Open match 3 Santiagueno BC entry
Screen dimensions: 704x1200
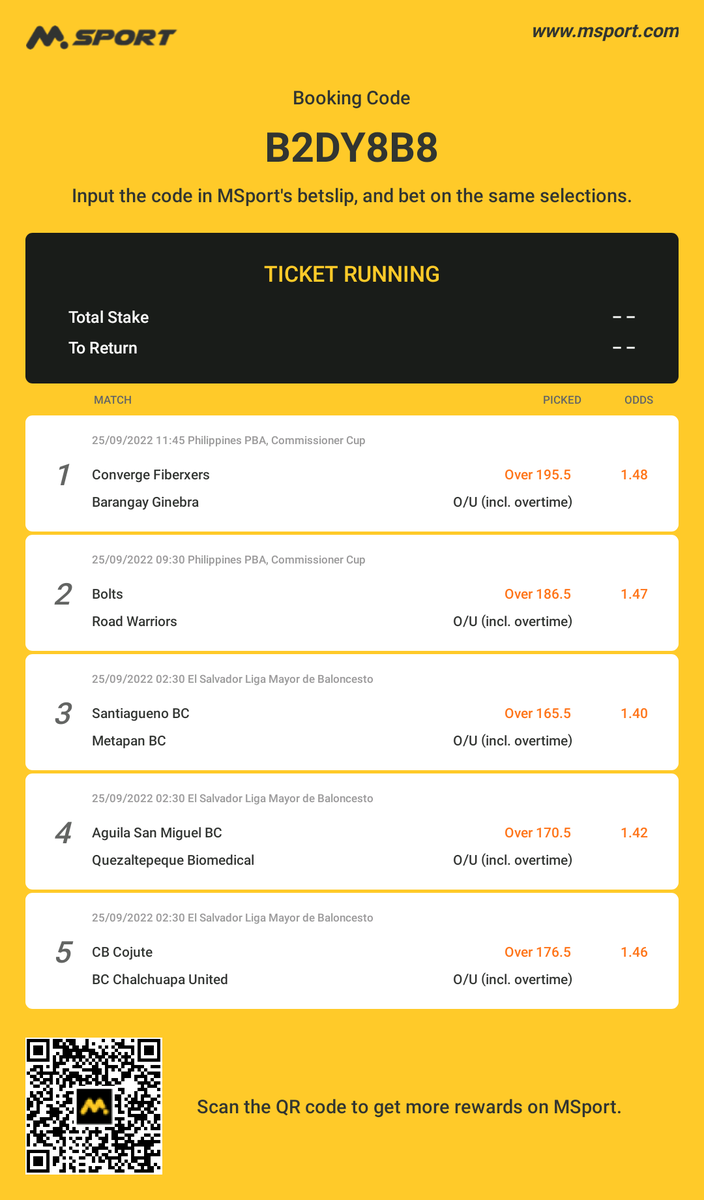tap(352, 712)
